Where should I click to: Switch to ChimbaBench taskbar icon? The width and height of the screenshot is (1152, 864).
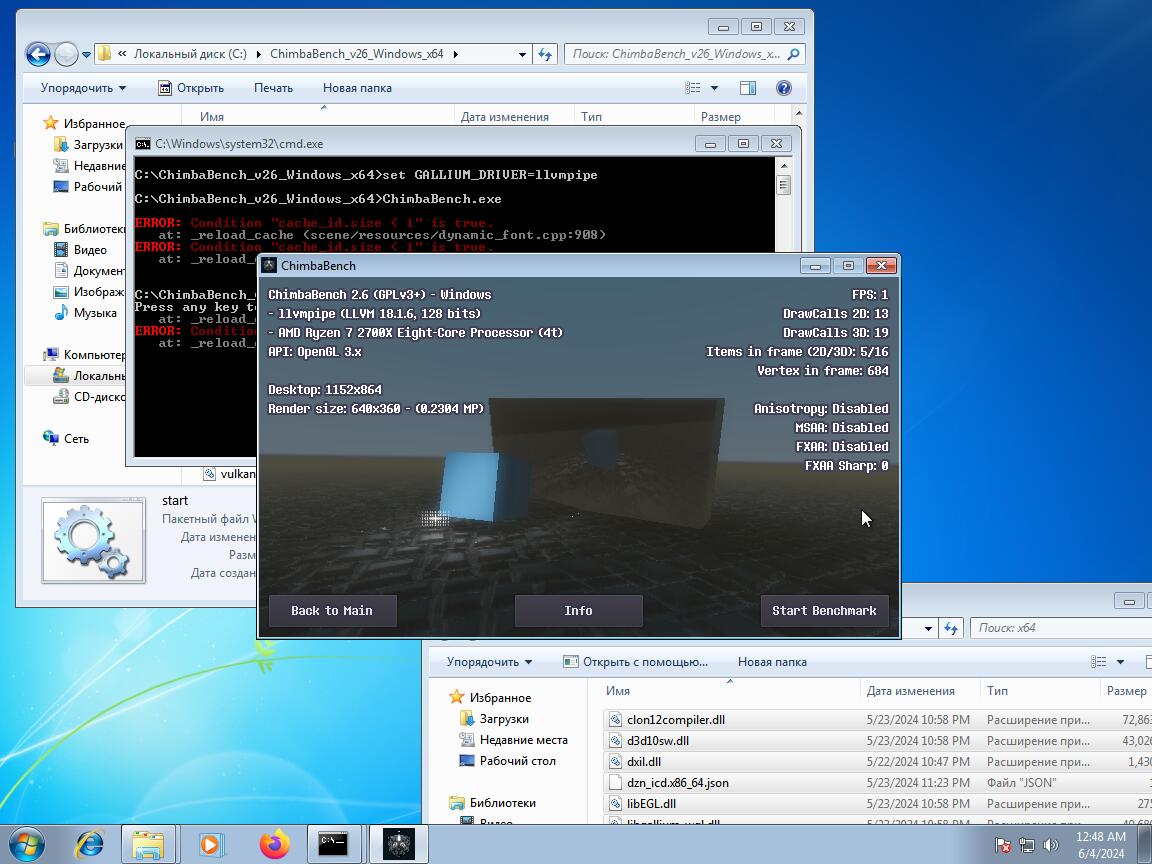[398, 844]
